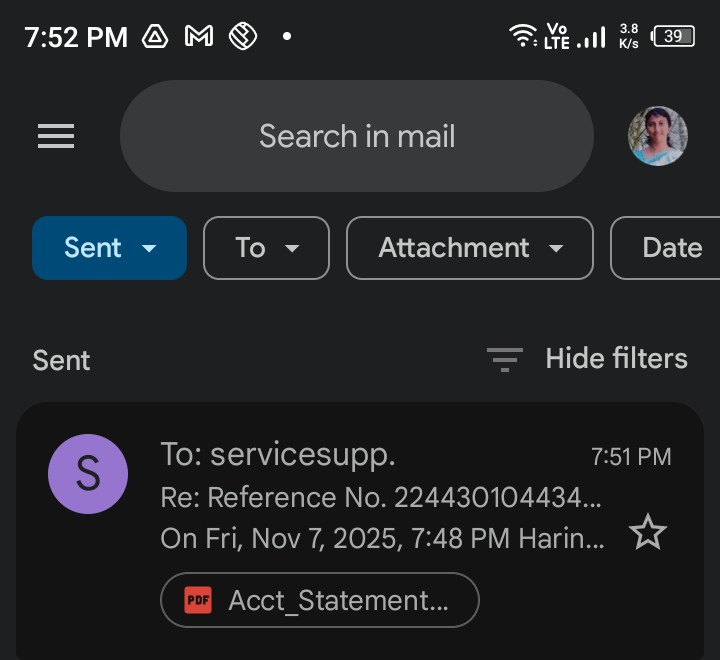Star the servicesupp email

(647, 534)
